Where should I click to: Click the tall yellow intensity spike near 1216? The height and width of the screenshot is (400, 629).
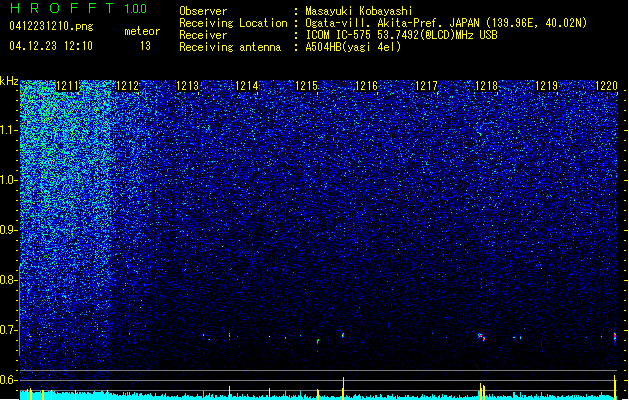(343, 388)
